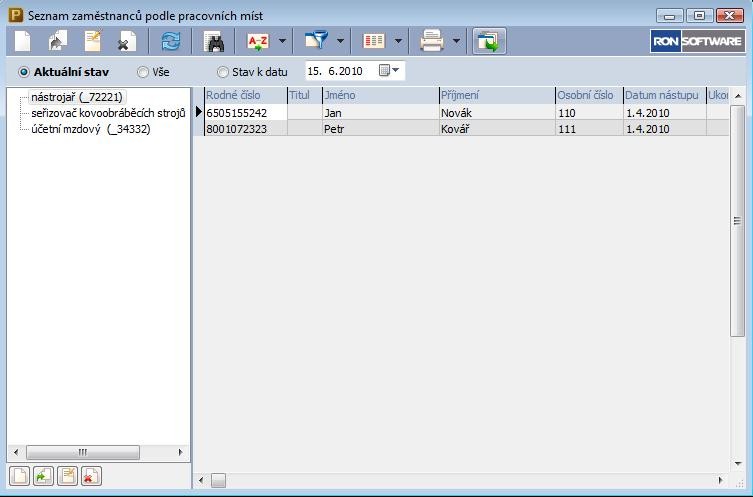Click the Jméno column header

pyautogui.click(x=380, y=95)
